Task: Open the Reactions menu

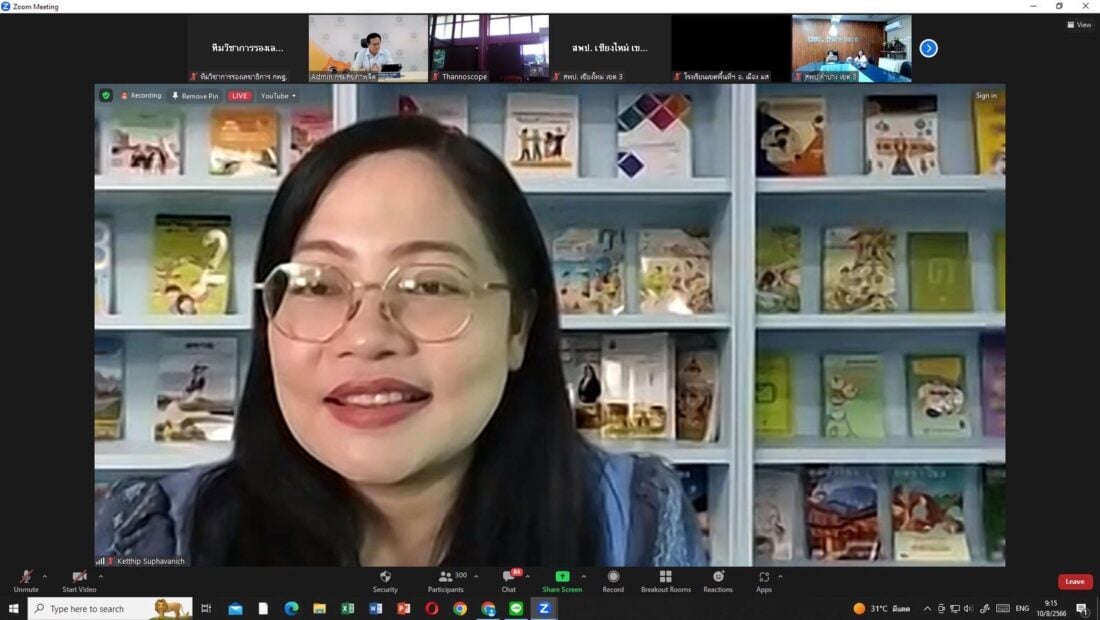Action: tap(718, 579)
